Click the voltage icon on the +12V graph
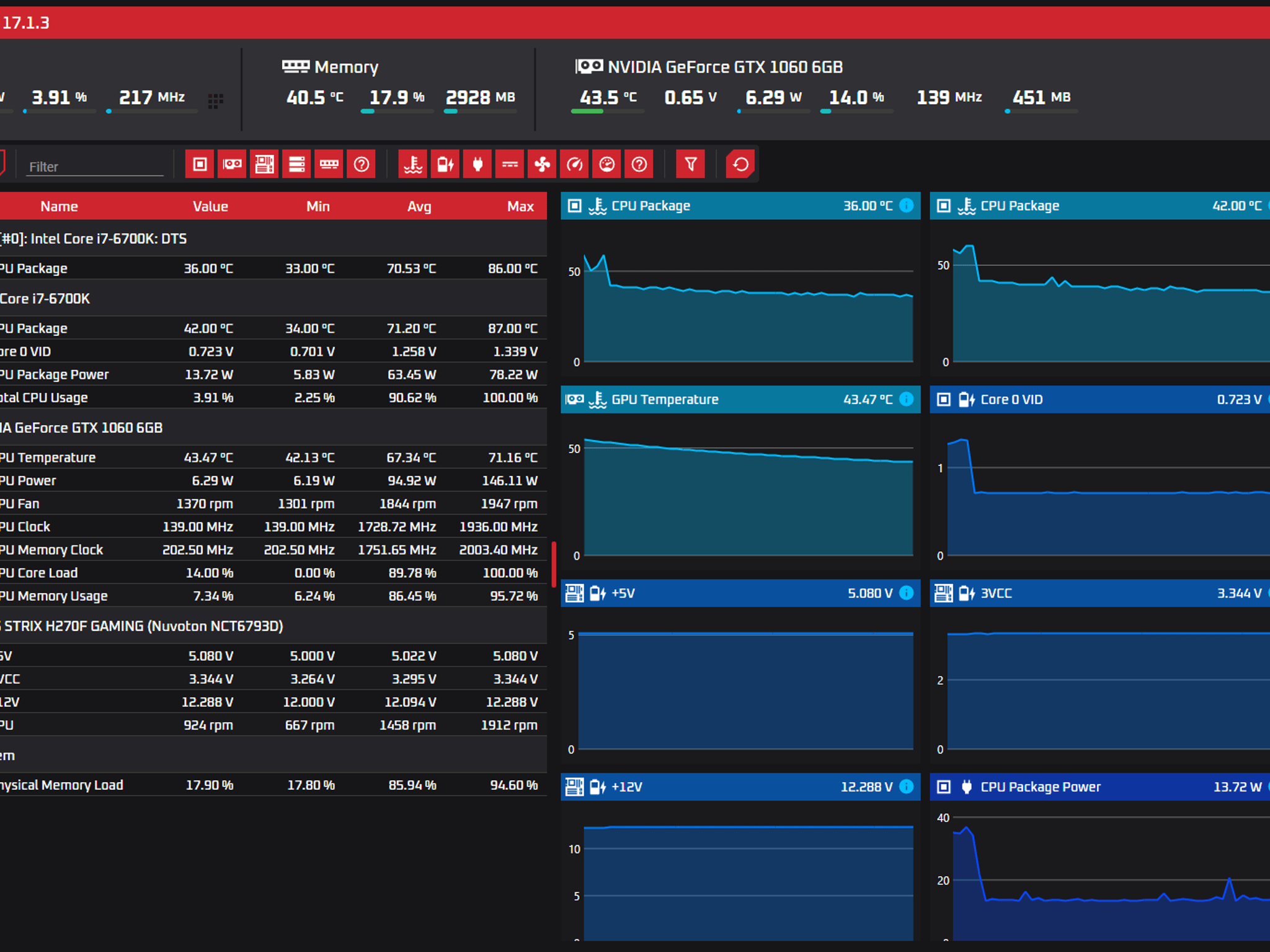 597,787
